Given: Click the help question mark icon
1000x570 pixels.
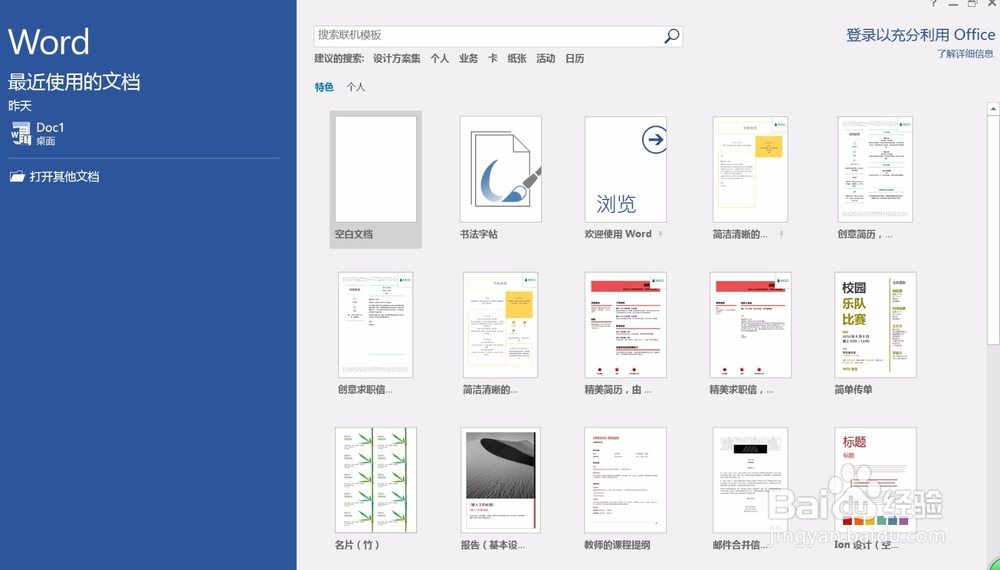Looking at the screenshot, I should (x=934, y=3).
